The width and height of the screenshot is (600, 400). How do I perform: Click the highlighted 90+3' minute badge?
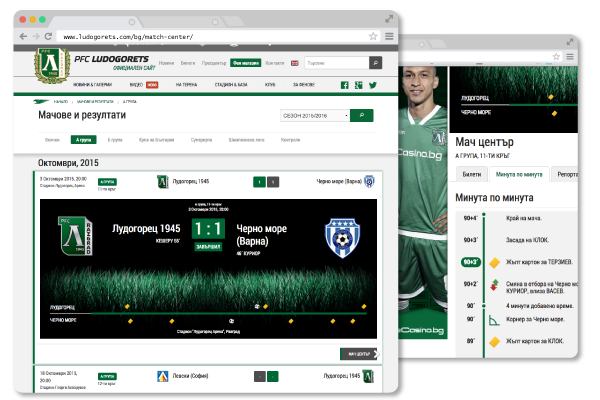coord(471,262)
